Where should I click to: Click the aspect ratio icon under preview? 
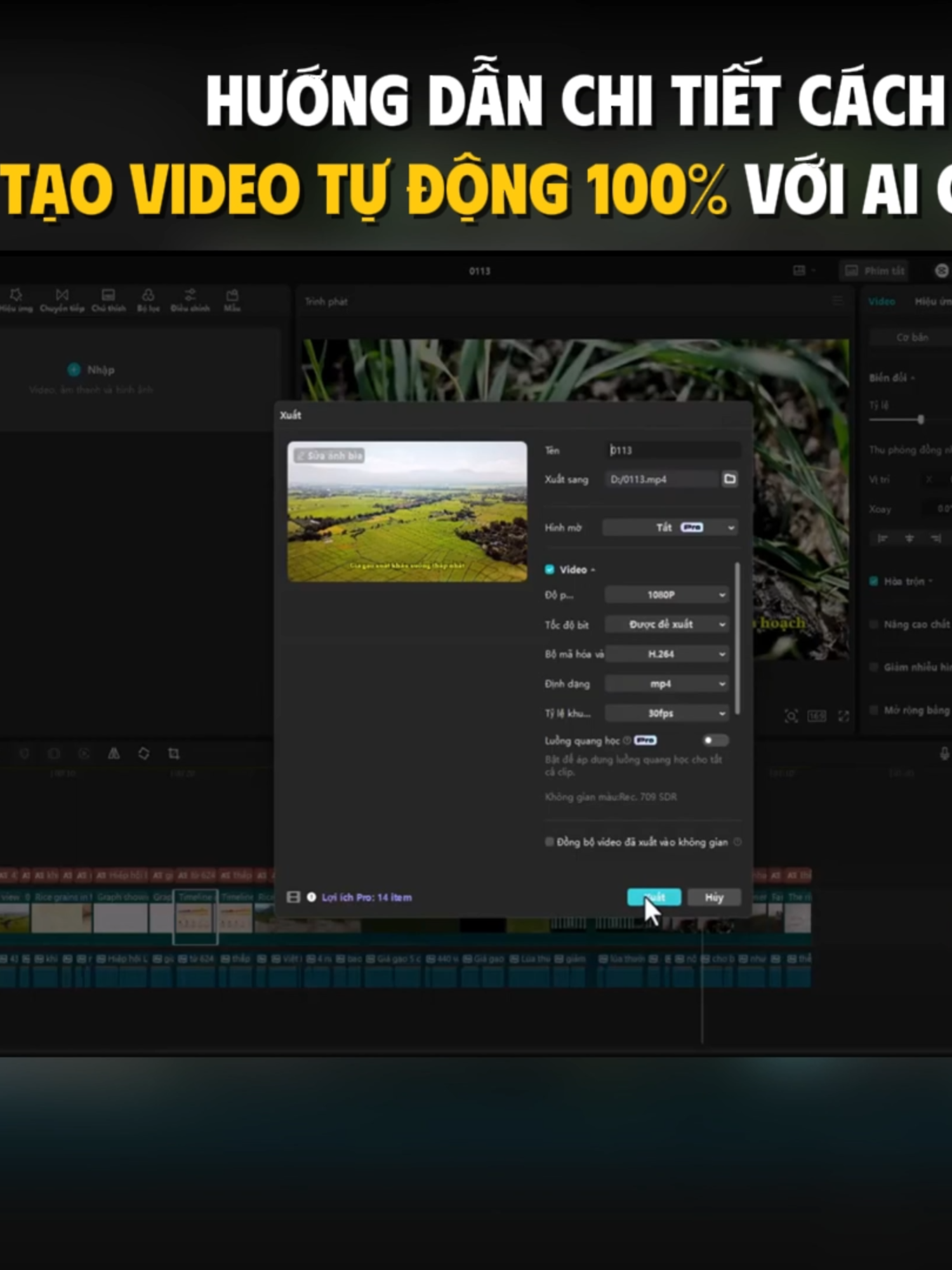pos(817,716)
